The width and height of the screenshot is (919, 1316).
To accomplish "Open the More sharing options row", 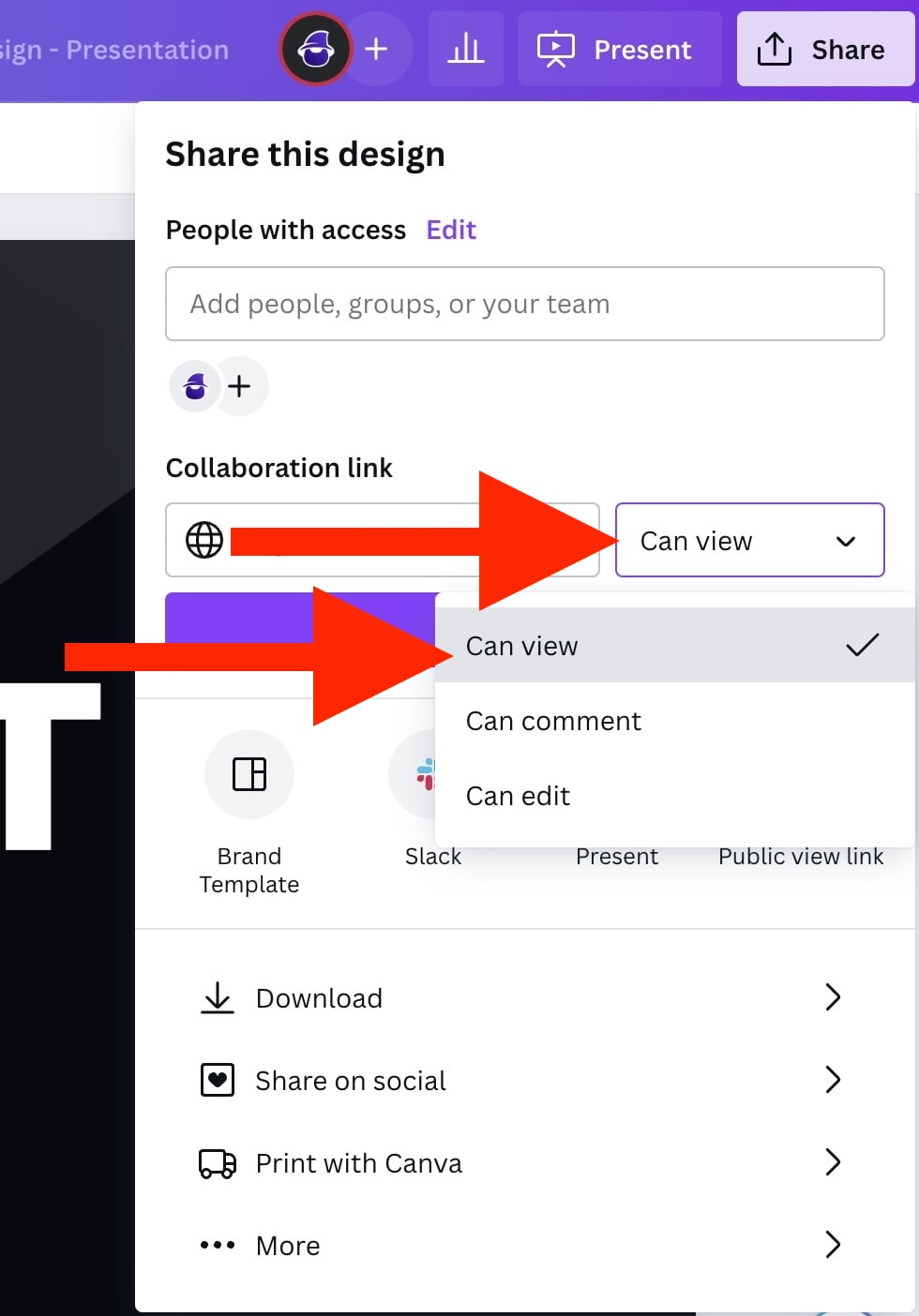I will pos(522,1245).
